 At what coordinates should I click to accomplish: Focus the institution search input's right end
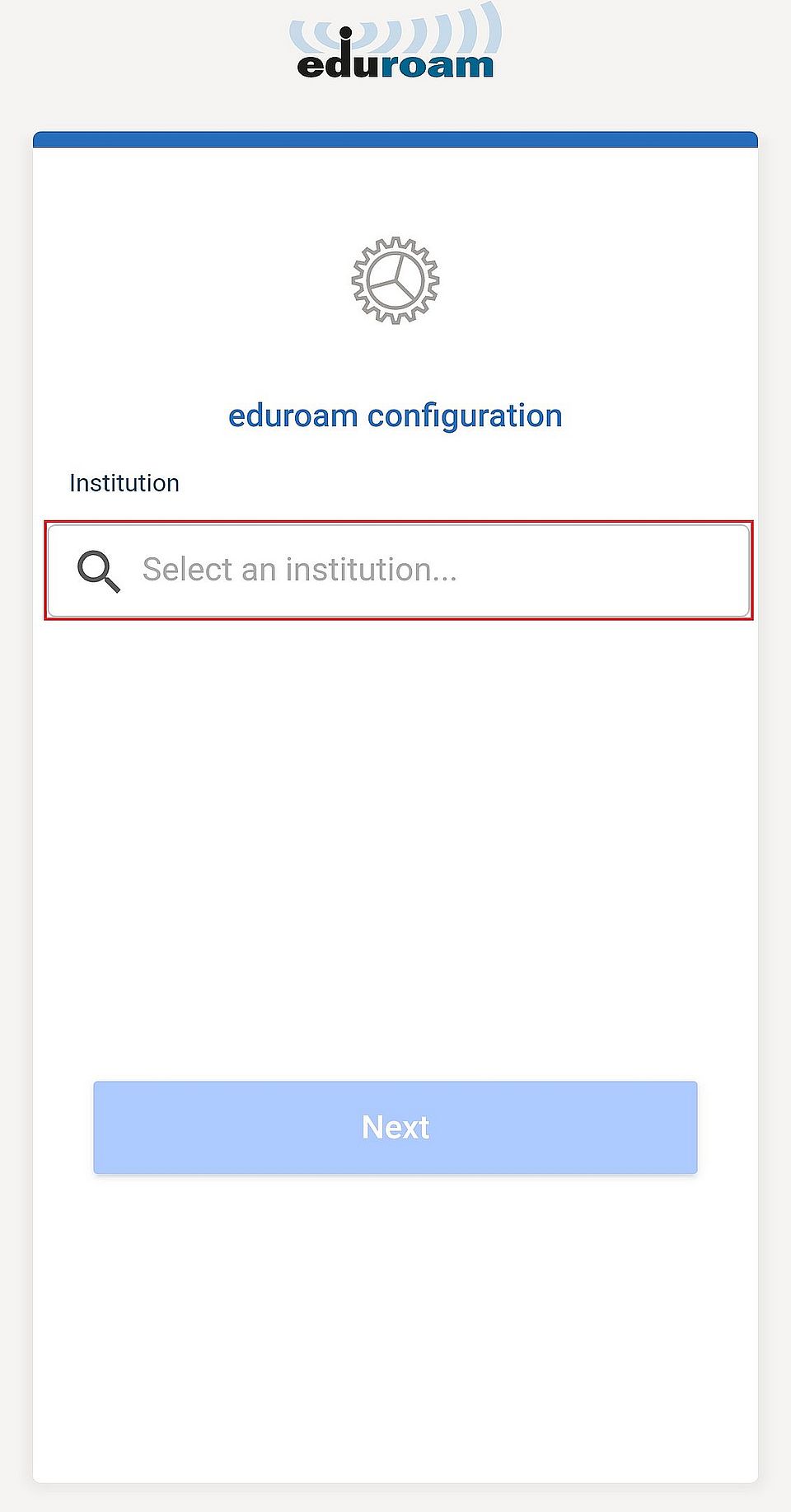pos(709,571)
